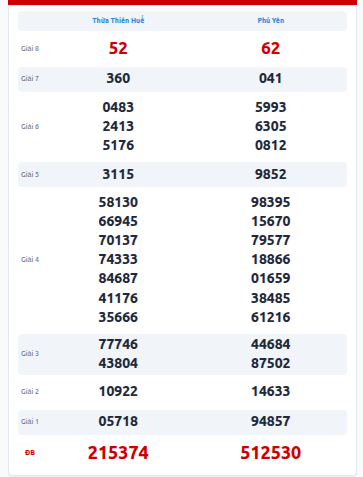Select Giải 1 number 94857
This screenshot has height=477, width=363.
click(x=271, y=421)
